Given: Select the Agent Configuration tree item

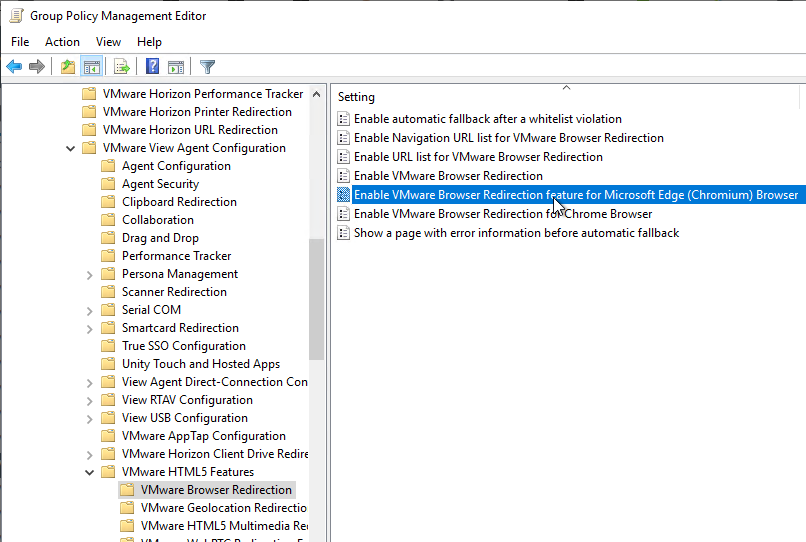Looking at the screenshot, I should 176,166.
